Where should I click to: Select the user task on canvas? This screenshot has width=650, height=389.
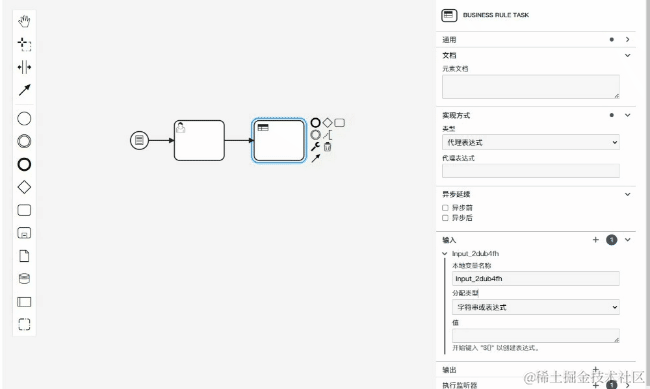coord(199,140)
